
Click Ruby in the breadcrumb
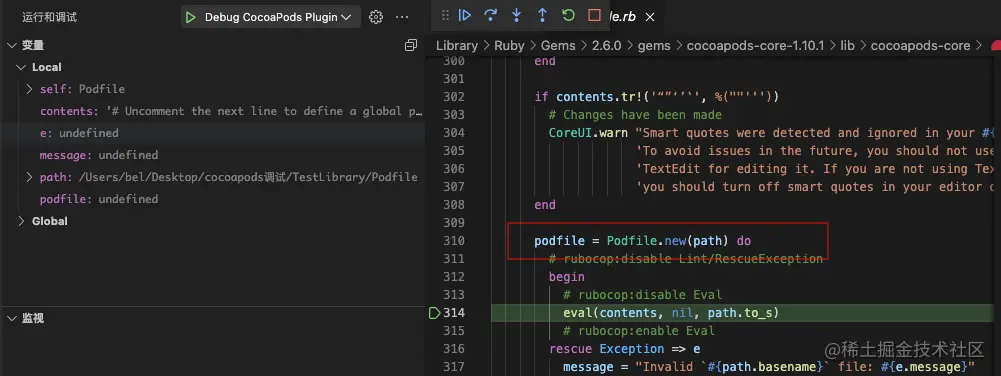pos(509,45)
